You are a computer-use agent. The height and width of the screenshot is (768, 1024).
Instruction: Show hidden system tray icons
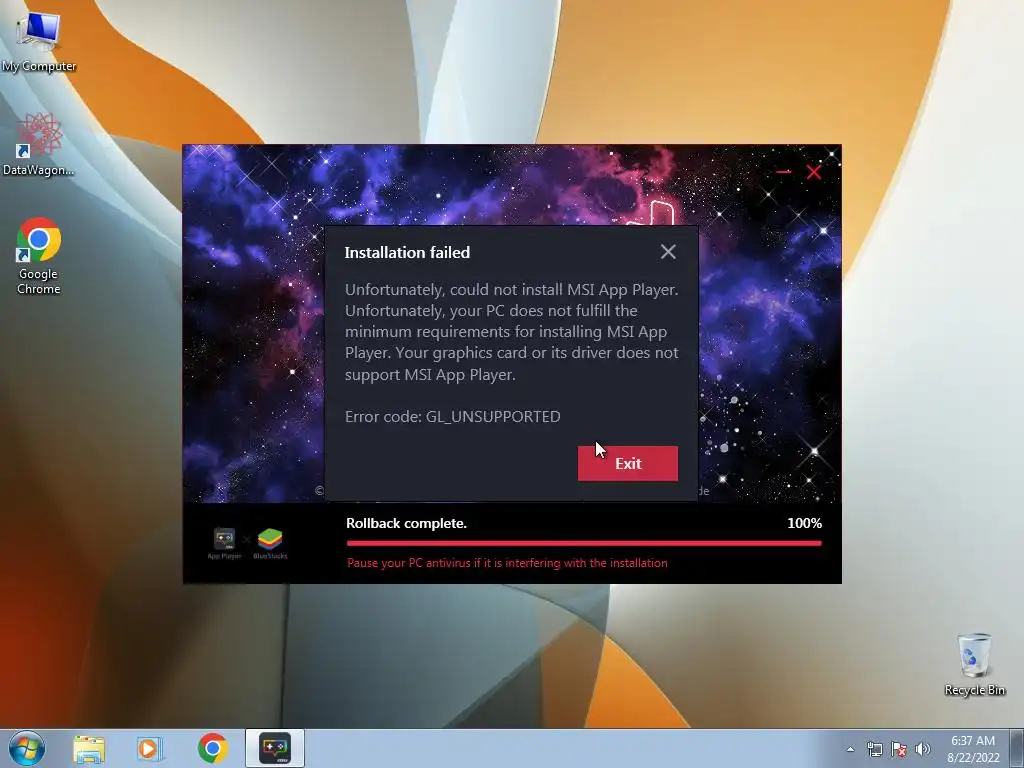[850, 749]
